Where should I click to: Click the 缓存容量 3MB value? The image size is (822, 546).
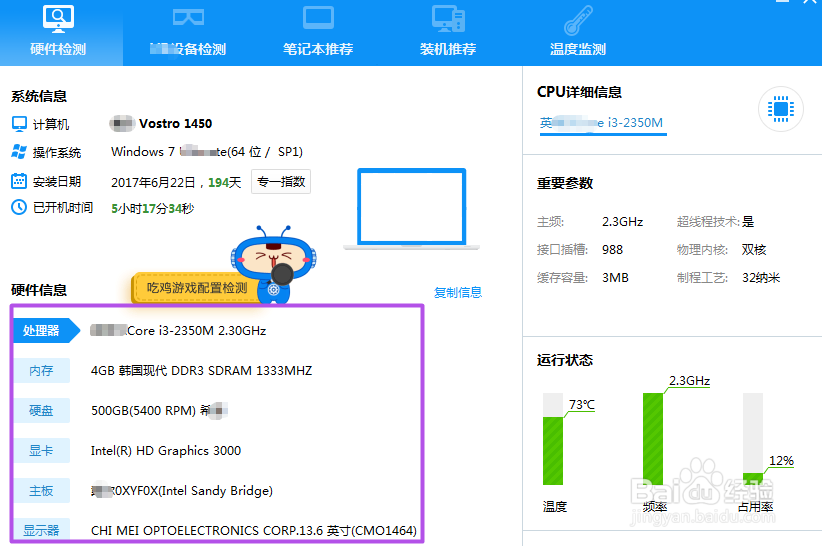tap(615, 278)
